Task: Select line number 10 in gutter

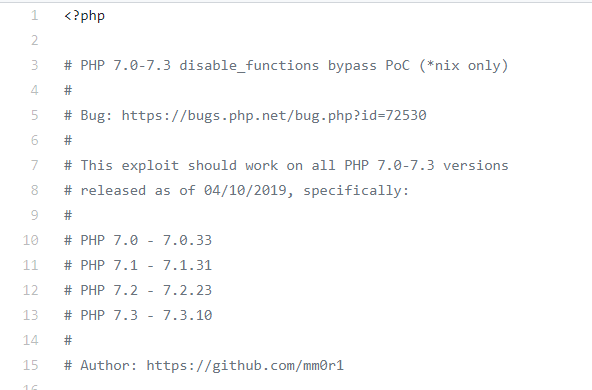Action: (31, 240)
